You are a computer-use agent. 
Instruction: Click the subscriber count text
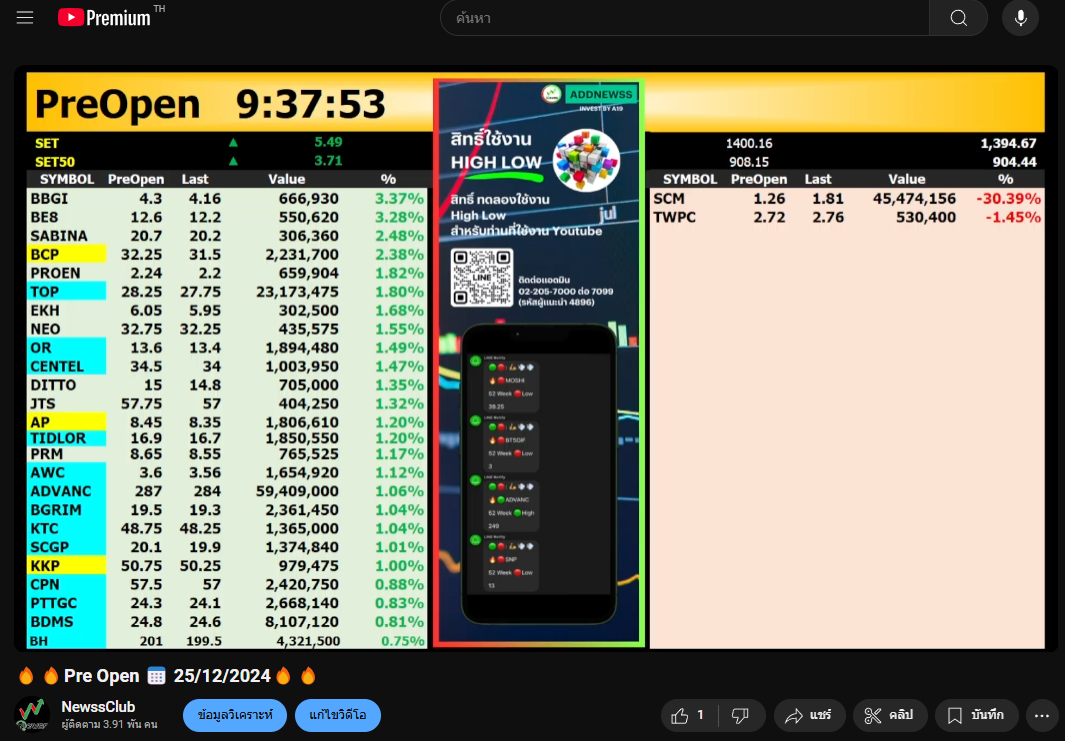[x=109, y=724]
